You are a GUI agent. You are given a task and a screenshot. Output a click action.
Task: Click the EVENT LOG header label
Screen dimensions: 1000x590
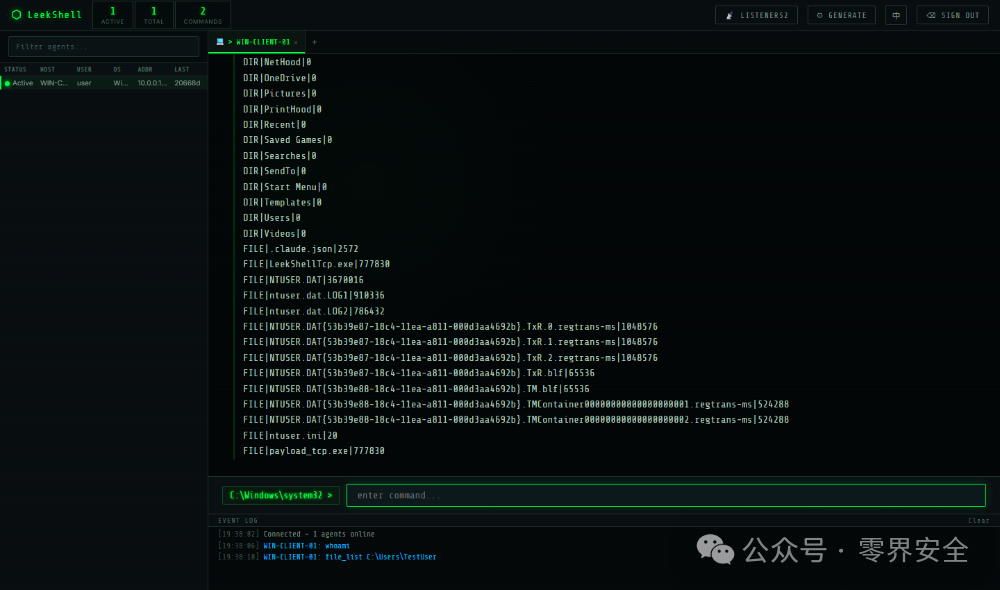(238, 520)
